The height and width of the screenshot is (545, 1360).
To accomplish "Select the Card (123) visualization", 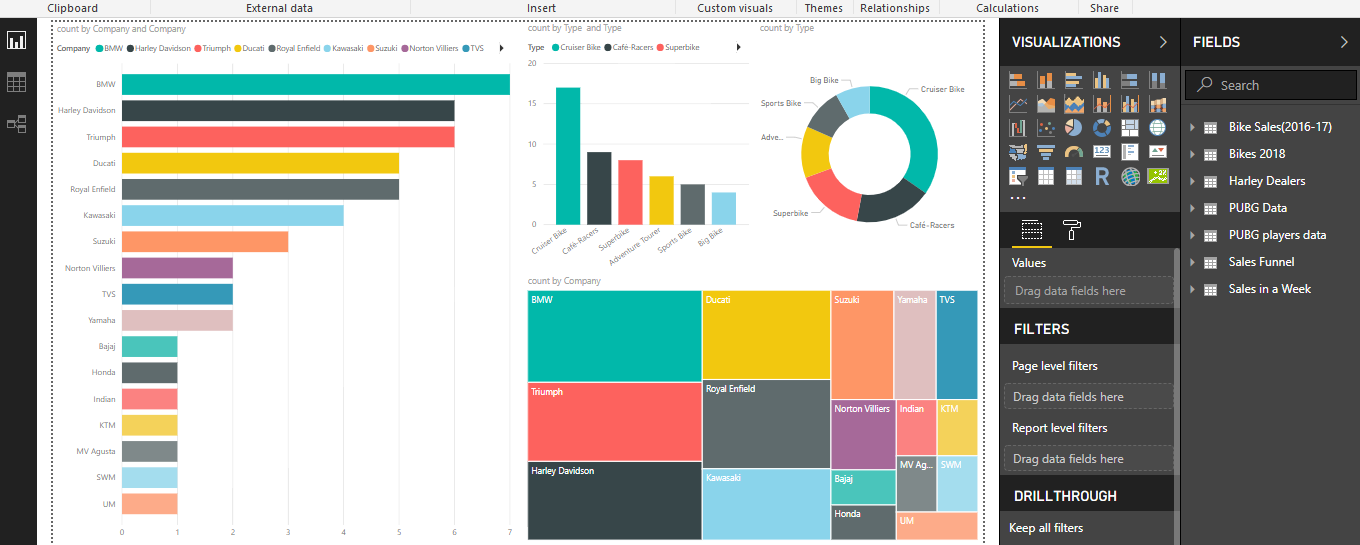I will click(x=1102, y=152).
